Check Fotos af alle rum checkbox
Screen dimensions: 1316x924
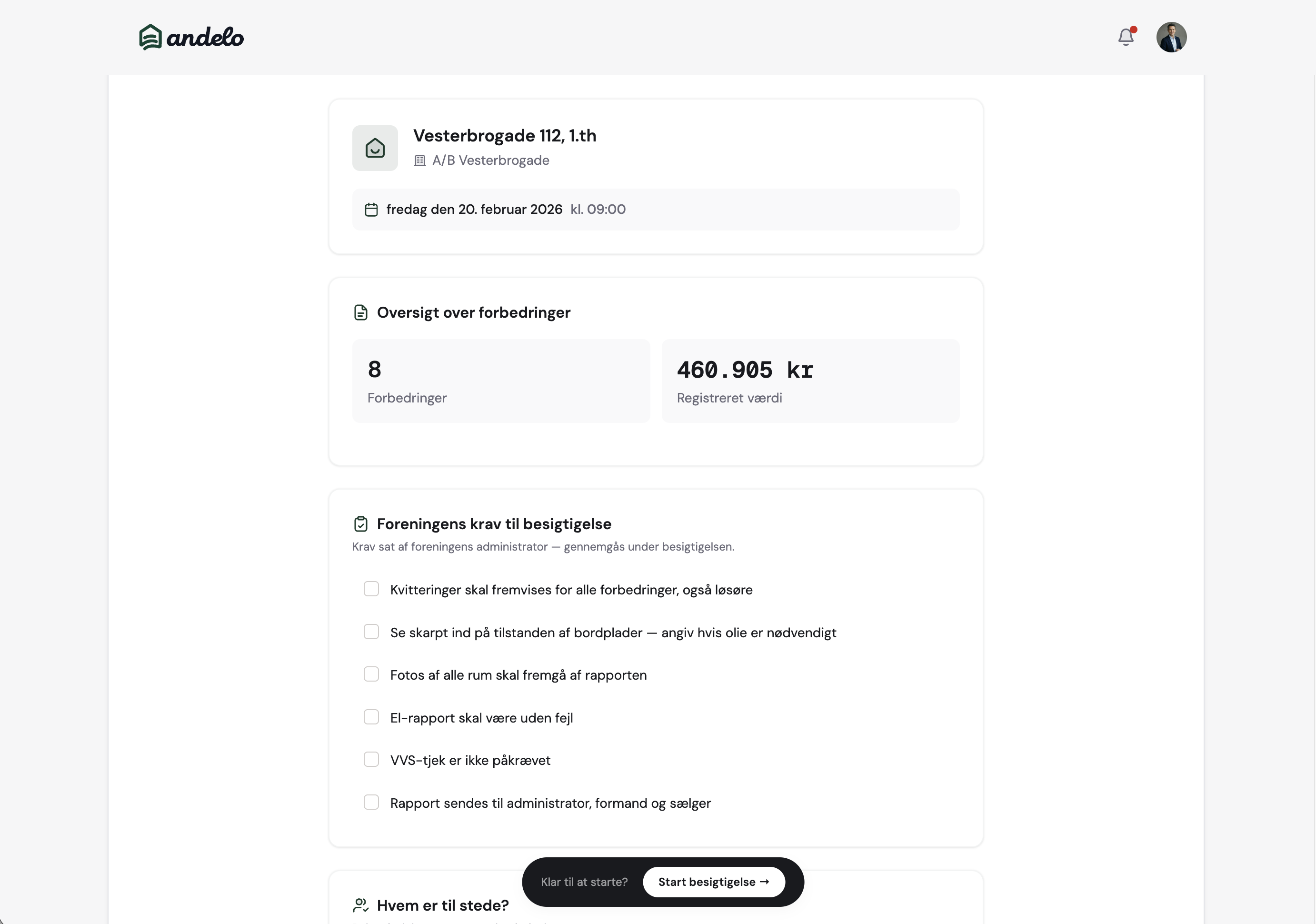coord(371,674)
